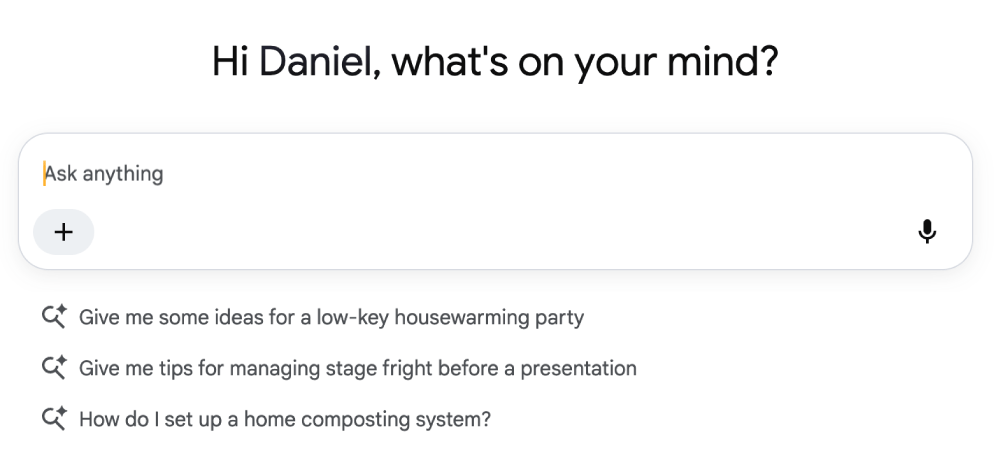Open the plus attachment menu button
This screenshot has width=1000, height=469.
tap(63, 232)
